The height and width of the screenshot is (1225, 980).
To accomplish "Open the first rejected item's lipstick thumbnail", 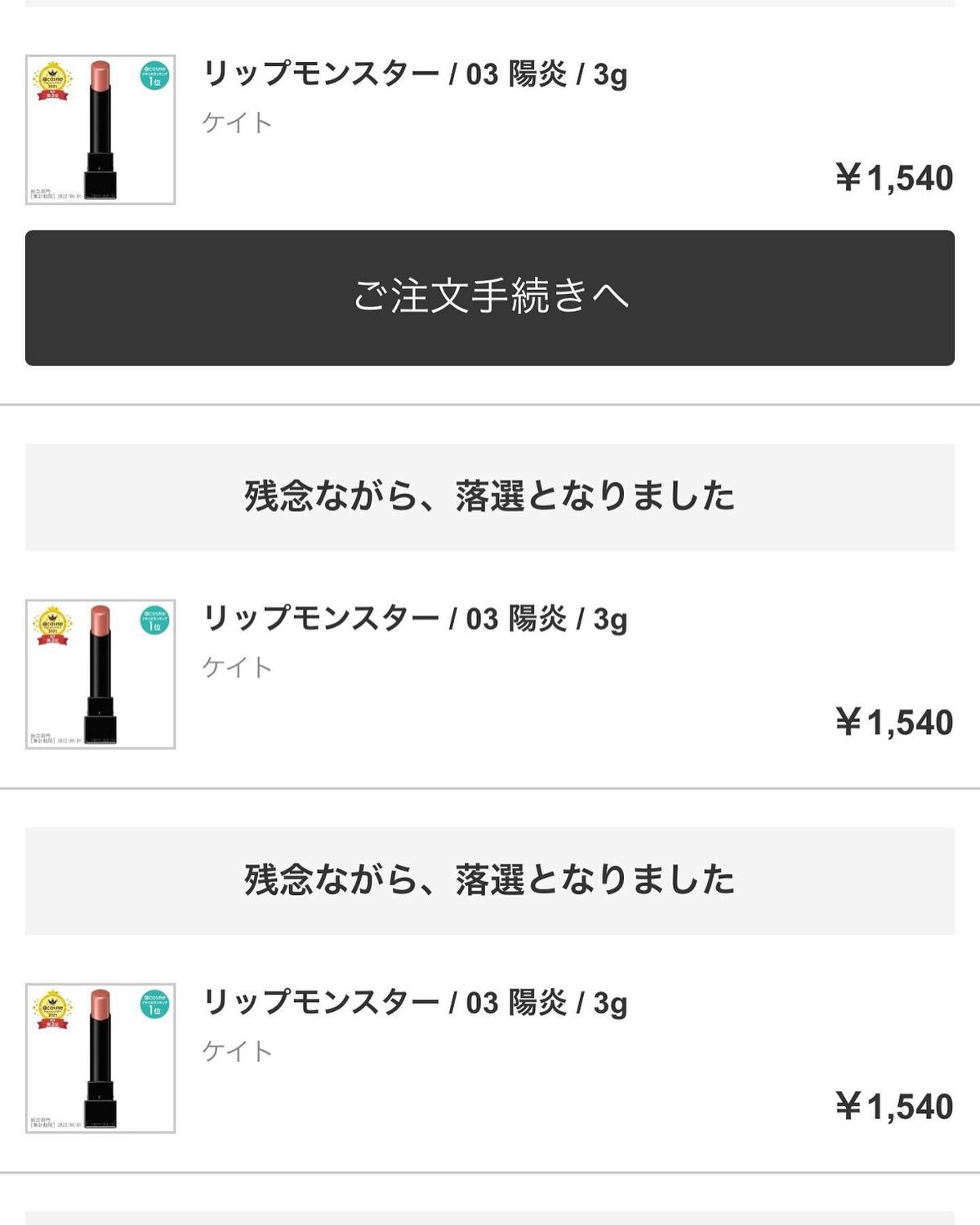I will click(100, 675).
